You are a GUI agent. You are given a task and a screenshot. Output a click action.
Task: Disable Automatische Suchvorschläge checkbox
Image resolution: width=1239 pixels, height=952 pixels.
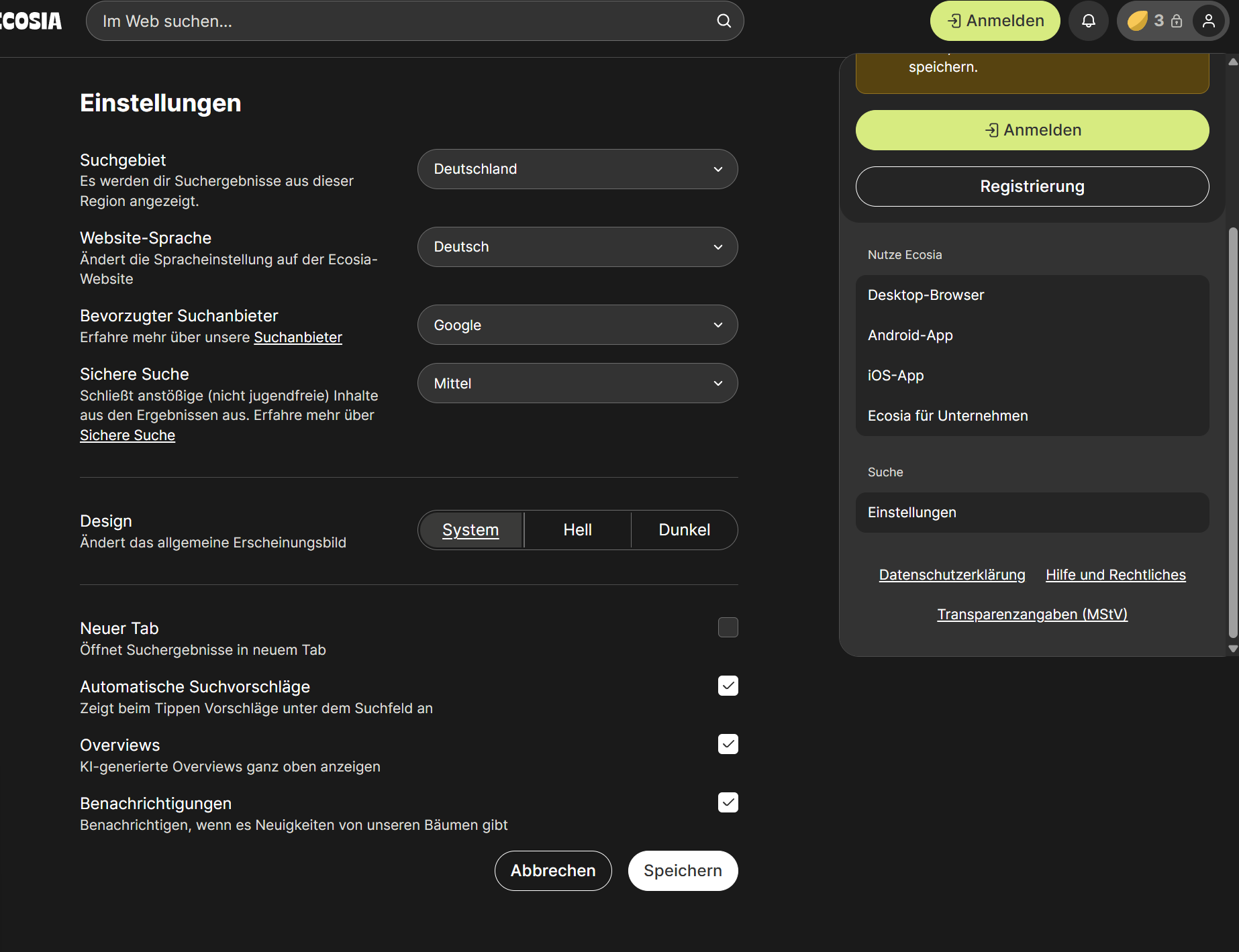[x=728, y=686]
